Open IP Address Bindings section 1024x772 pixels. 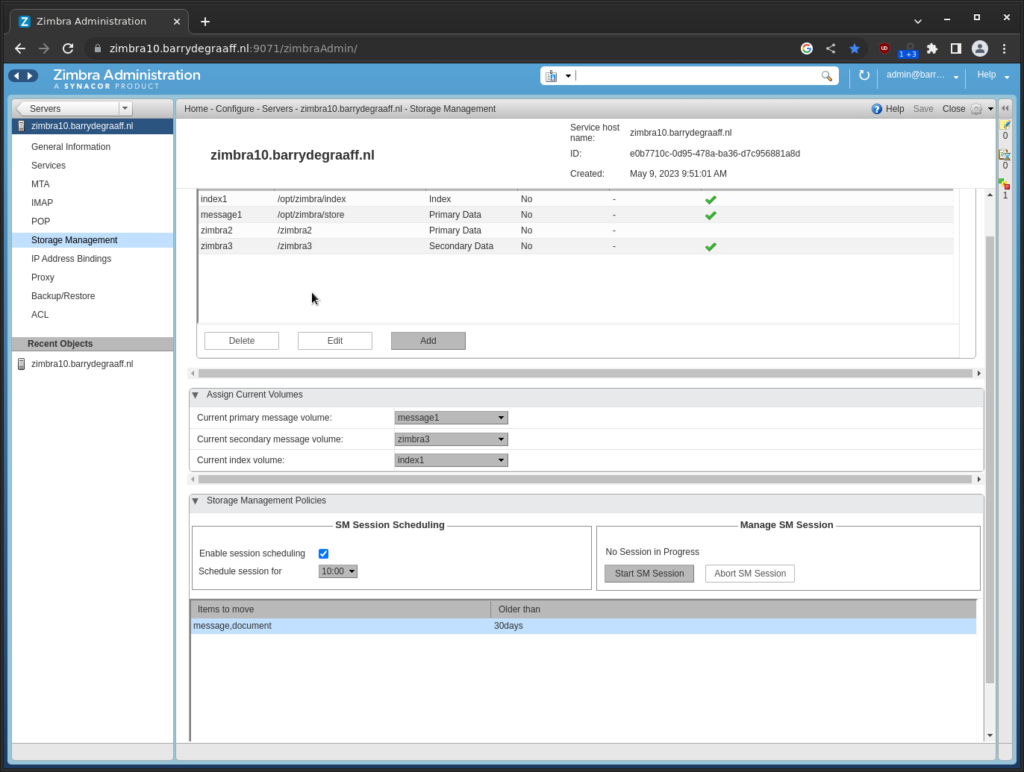pyautogui.click(x=71, y=259)
